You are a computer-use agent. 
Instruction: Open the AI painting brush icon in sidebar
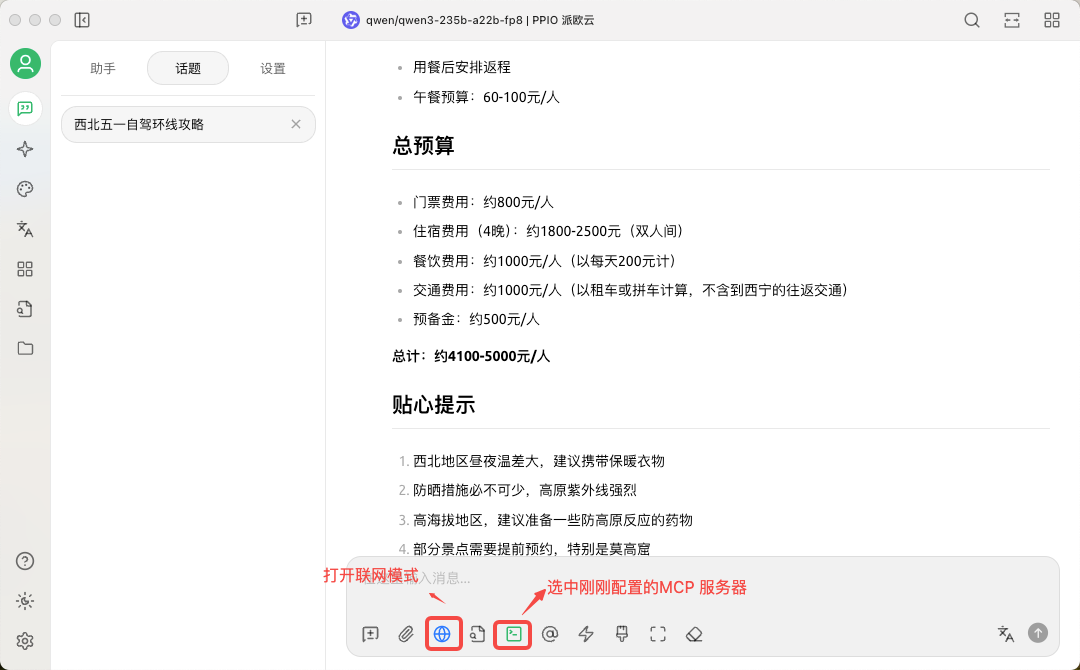point(25,189)
